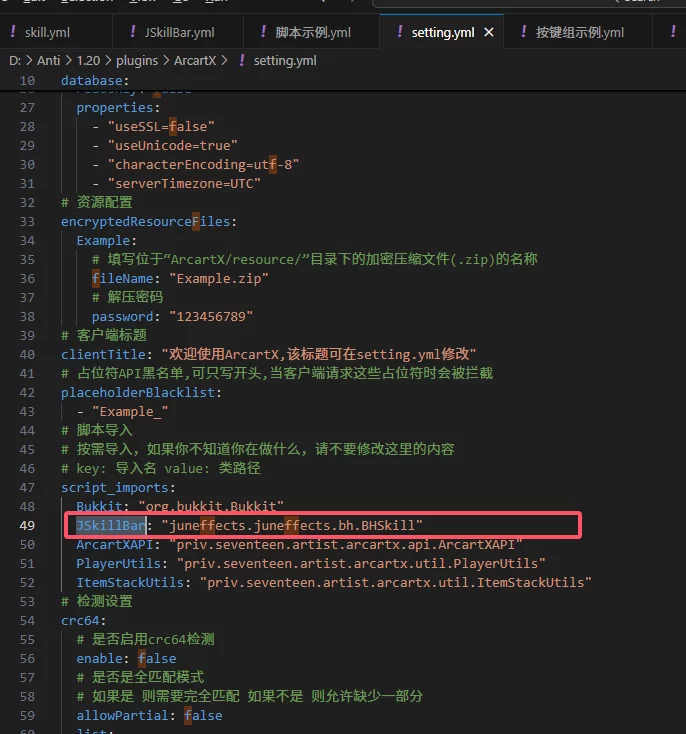Click the "org.bukkit.Bukkit" value
The width and height of the screenshot is (686, 734).
(x=211, y=506)
